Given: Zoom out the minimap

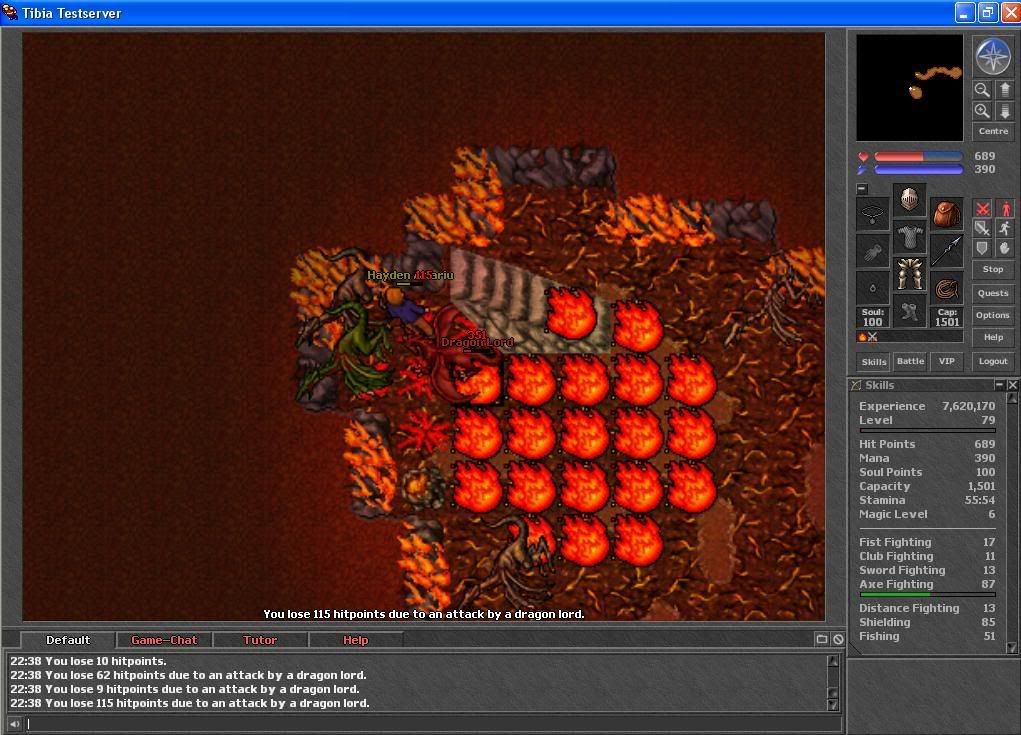Looking at the screenshot, I should (982, 90).
